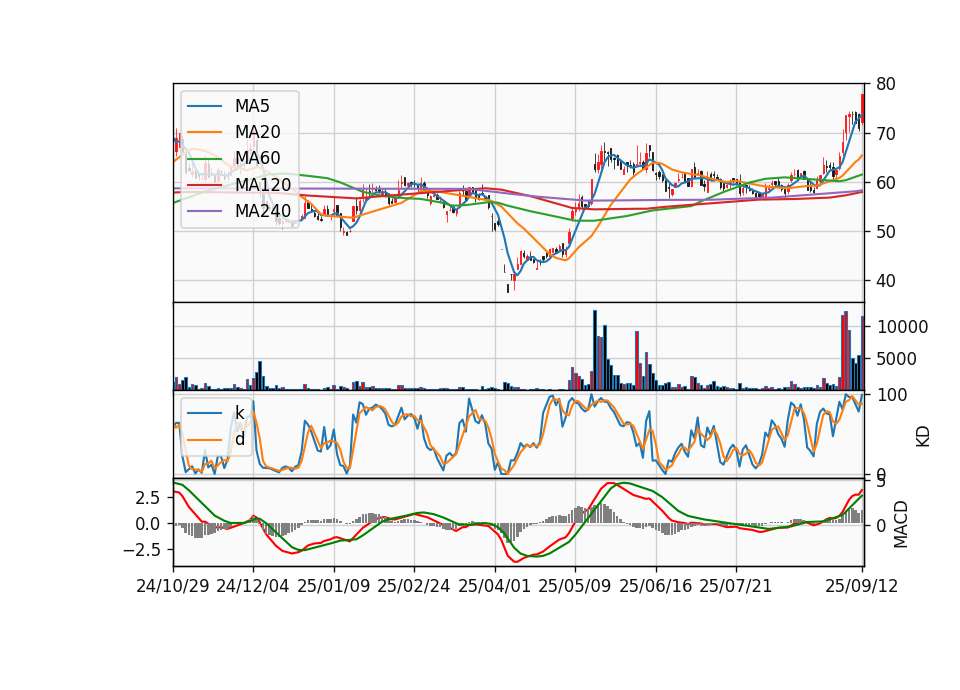
Task: Click the 25/09/12 date axis label
Action: coord(862,586)
